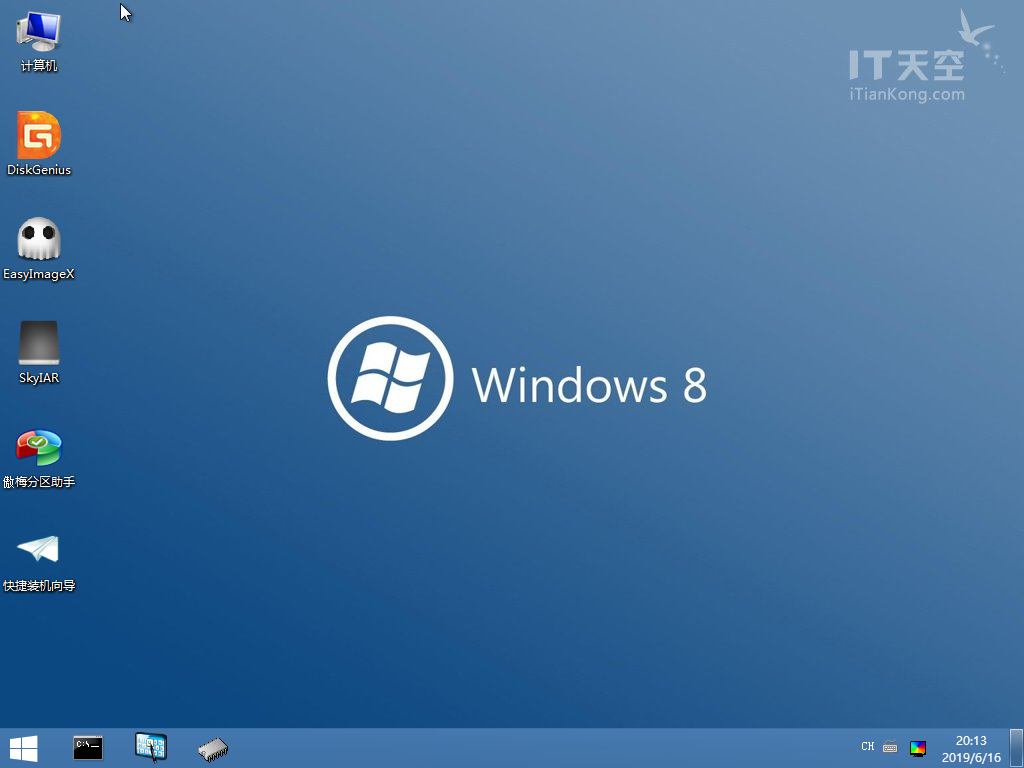Screen dimensions: 1024x768
Task: Click the Show Desktop strip at taskbar end
Action: [1016, 748]
